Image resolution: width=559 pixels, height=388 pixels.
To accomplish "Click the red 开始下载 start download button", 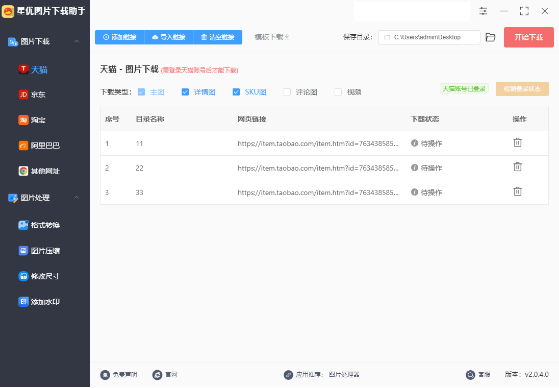I will pos(529,37).
